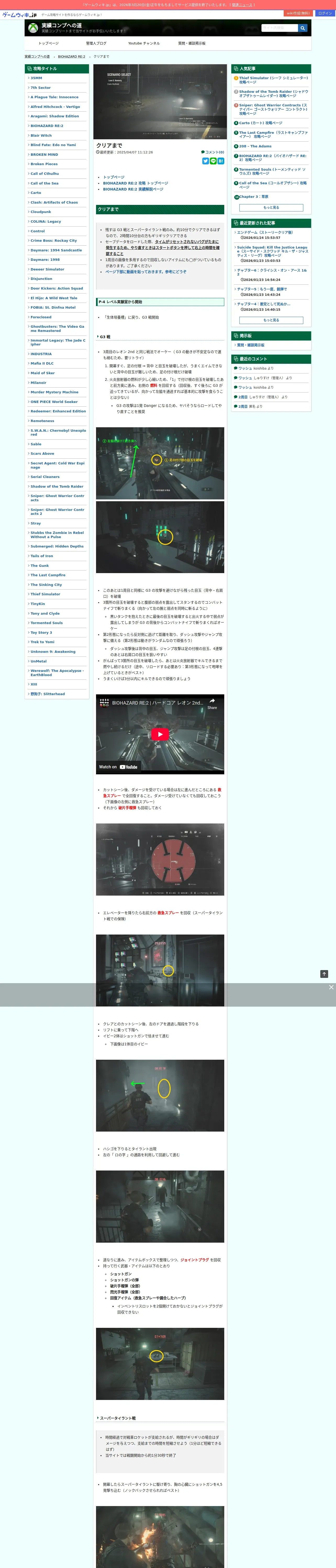Open 質問・雑談掲示板 link in 掲示板 panel
Viewport: 336px width, 1568px height.
251,345
